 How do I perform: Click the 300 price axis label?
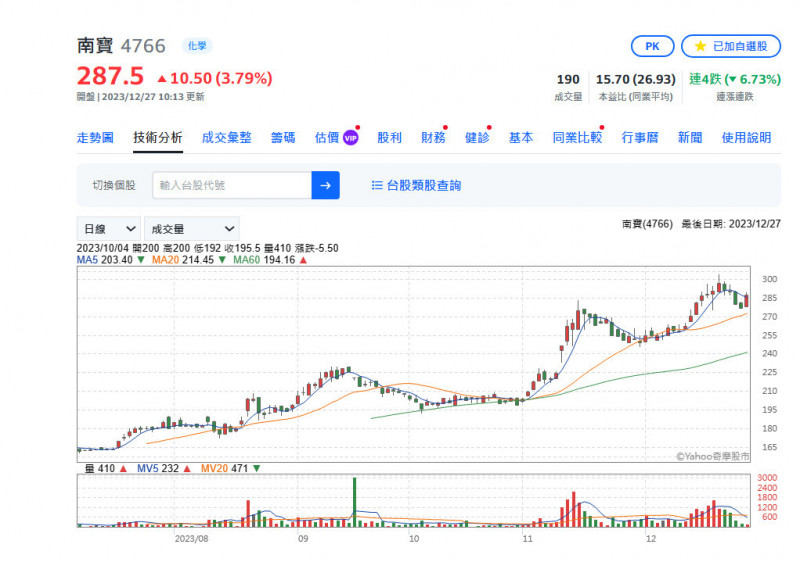click(x=769, y=279)
